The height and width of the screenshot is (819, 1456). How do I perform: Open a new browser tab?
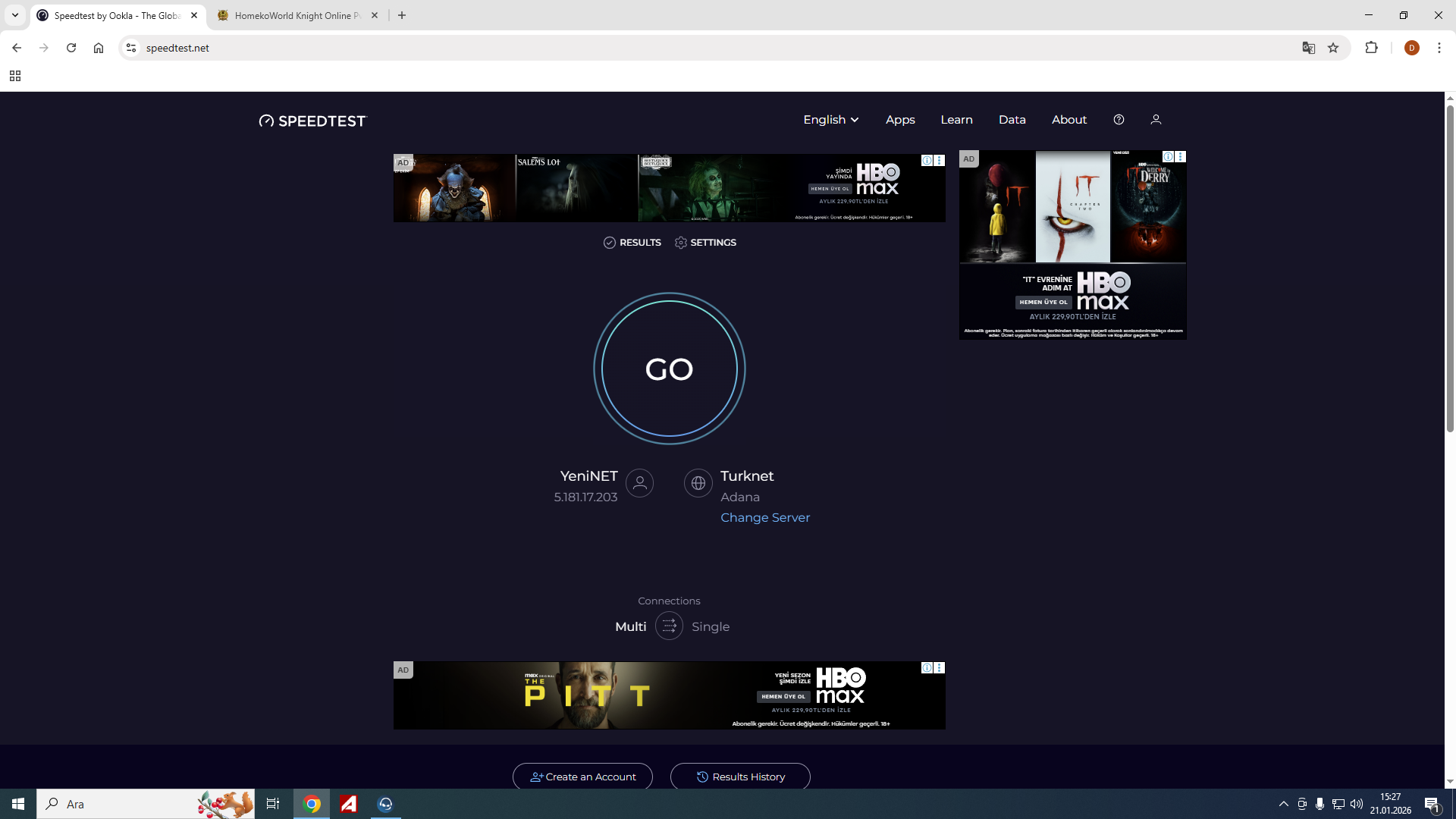pyautogui.click(x=402, y=15)
